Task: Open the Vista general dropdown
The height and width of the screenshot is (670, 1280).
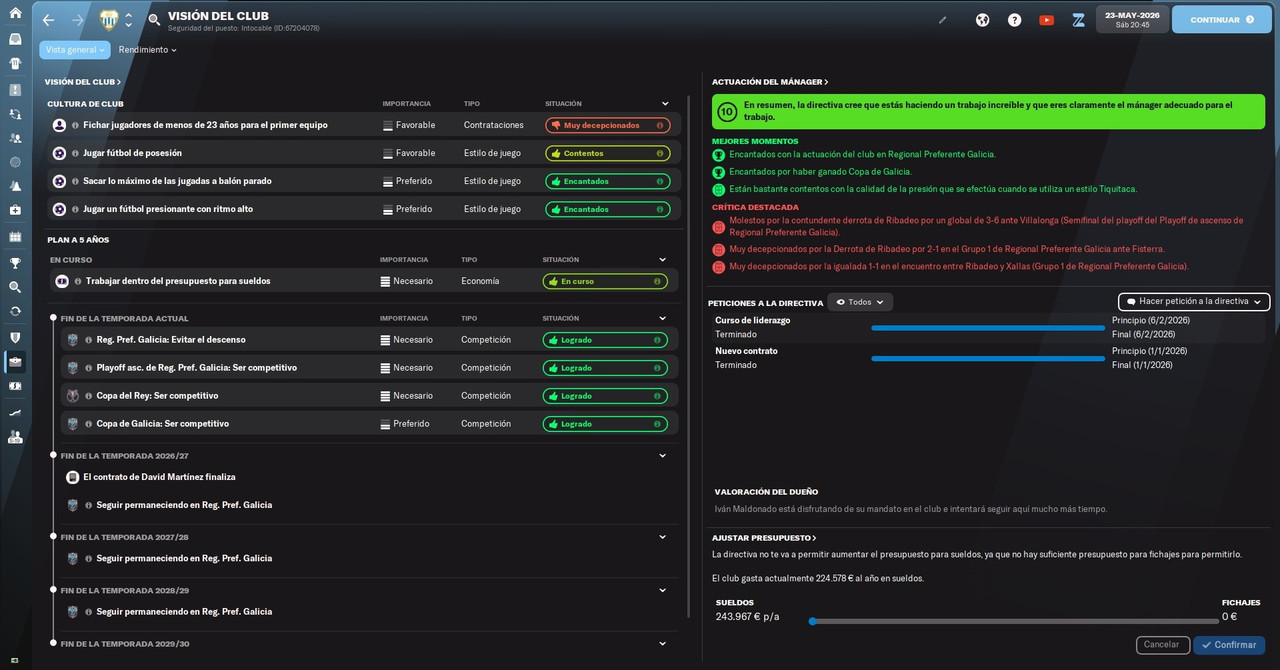Action: pos(75,49)
